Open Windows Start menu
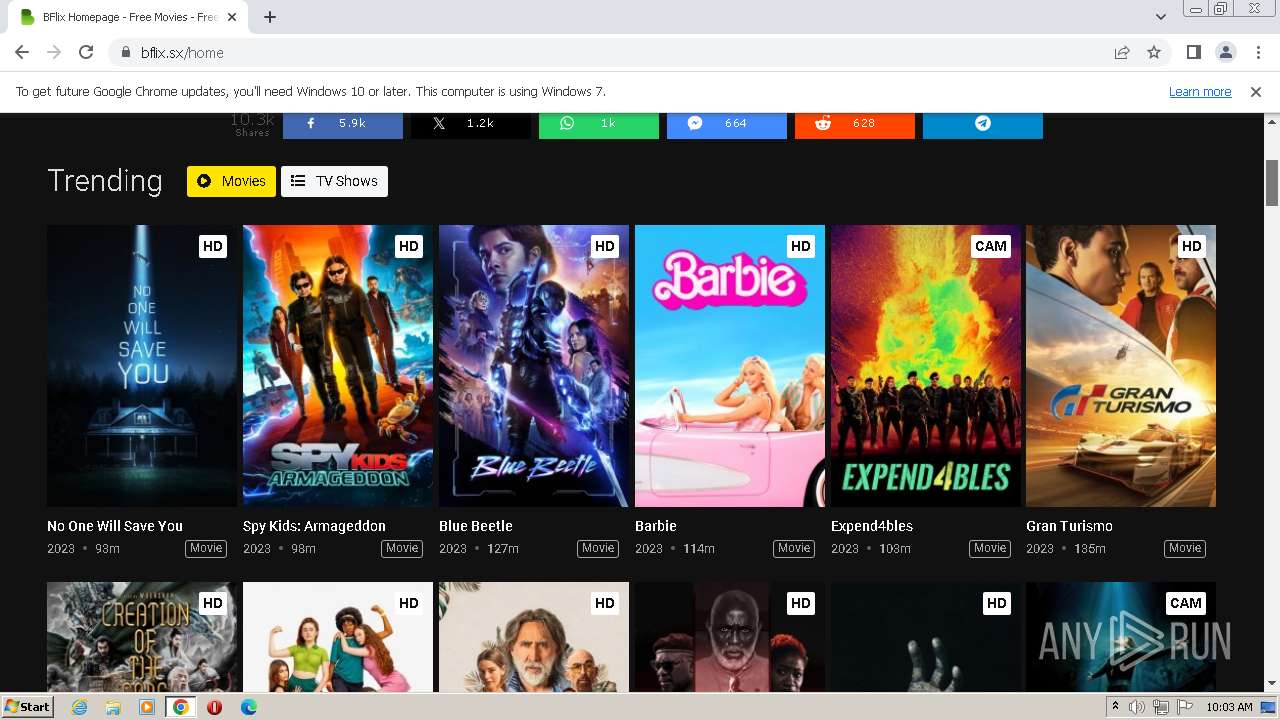 [x=28, y=707]
